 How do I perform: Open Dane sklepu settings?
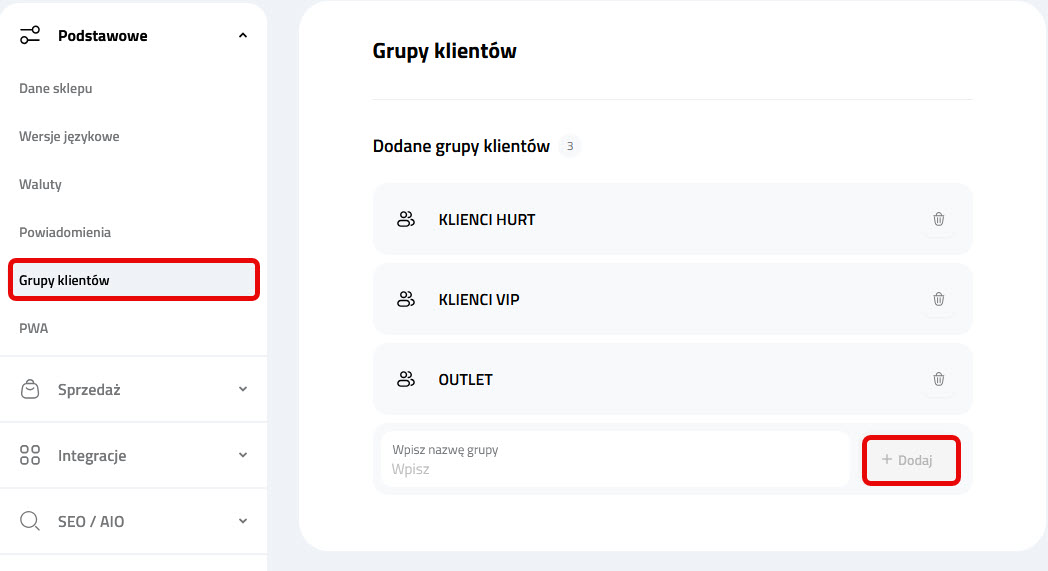(x=55, y=88)
